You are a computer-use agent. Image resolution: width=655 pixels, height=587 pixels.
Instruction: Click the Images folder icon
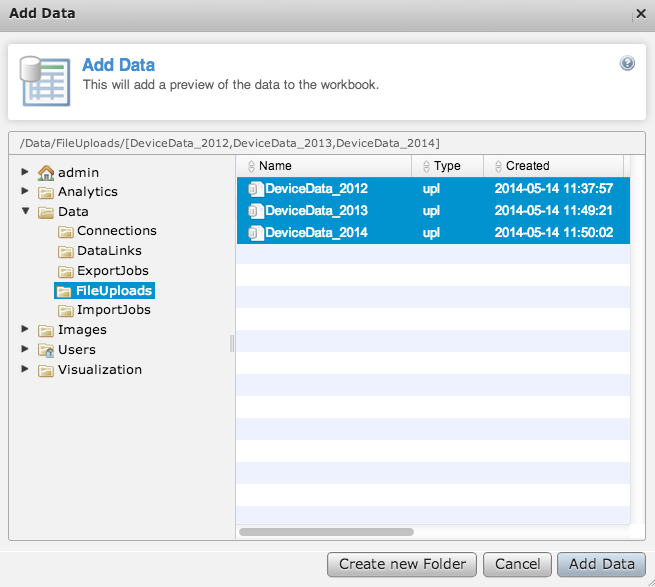[x=46, y=330]
